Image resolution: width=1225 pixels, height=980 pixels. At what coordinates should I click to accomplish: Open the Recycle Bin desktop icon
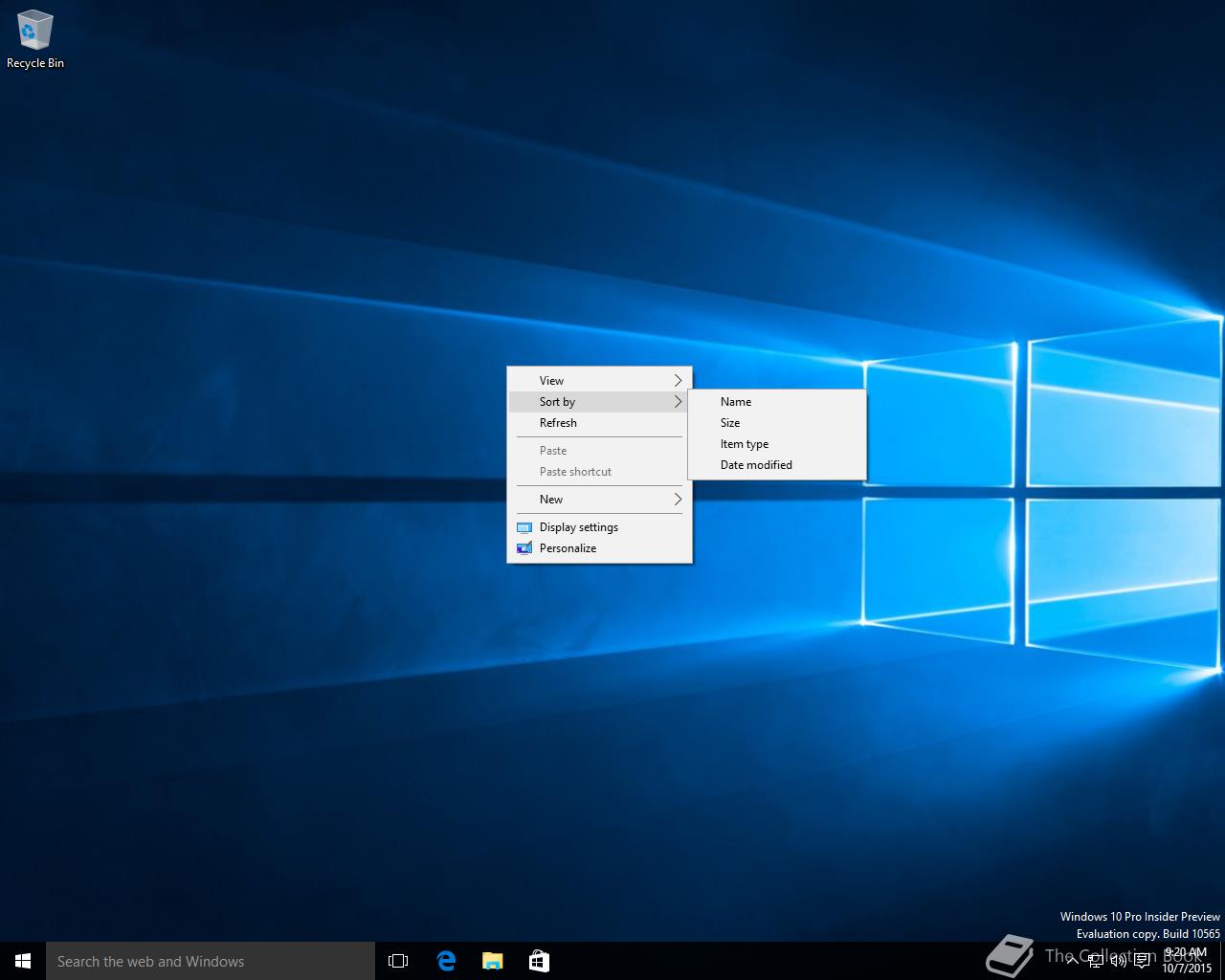[x=34, y=38]
